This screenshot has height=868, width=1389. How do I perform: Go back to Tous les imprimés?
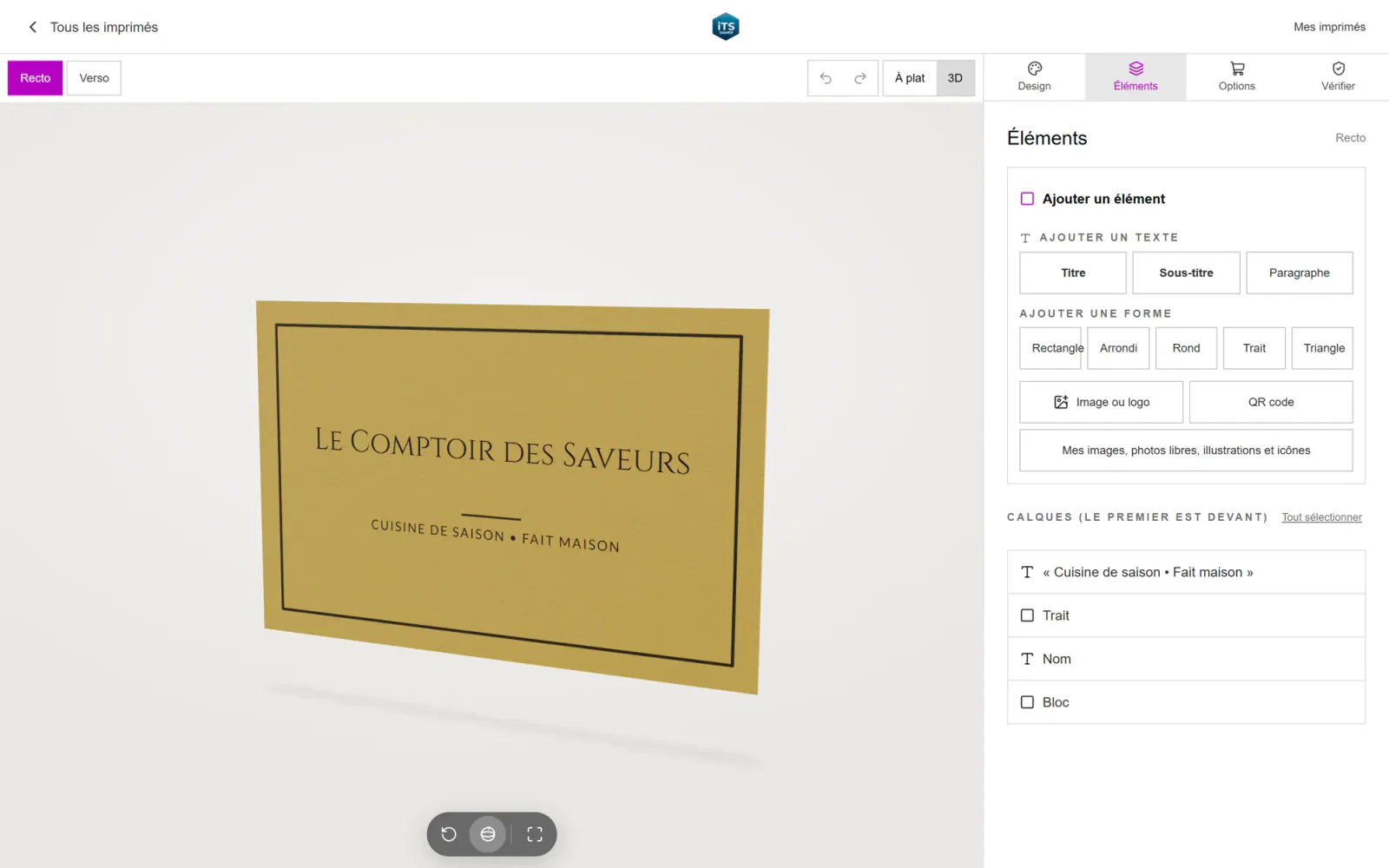pos(93,27)
